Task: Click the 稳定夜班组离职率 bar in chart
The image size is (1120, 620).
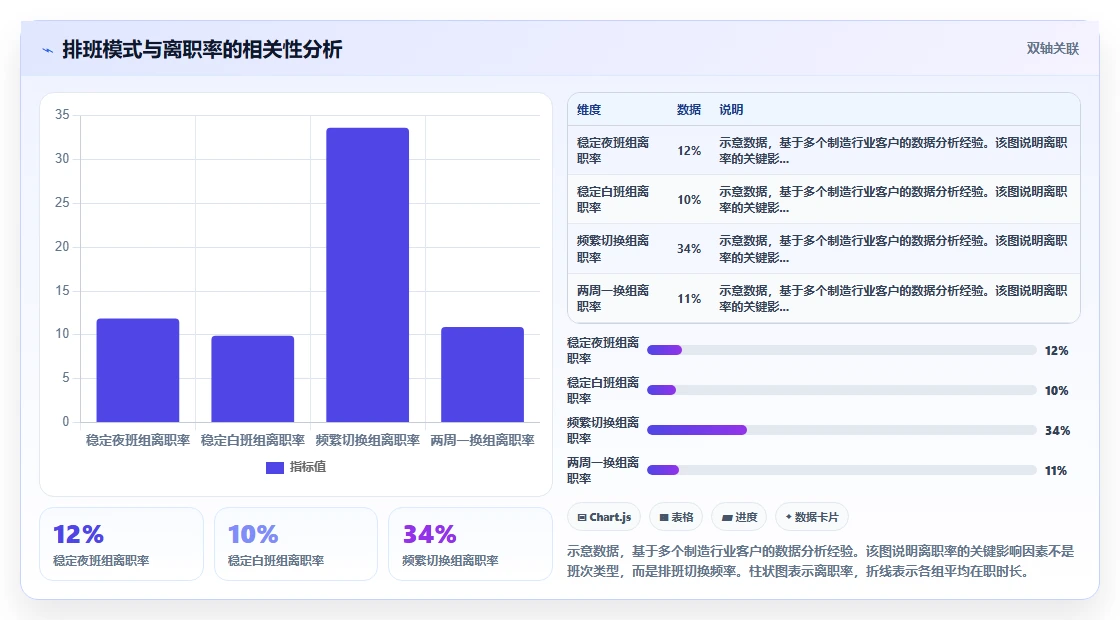Action: pyautogui.click(x=138, y=370)
